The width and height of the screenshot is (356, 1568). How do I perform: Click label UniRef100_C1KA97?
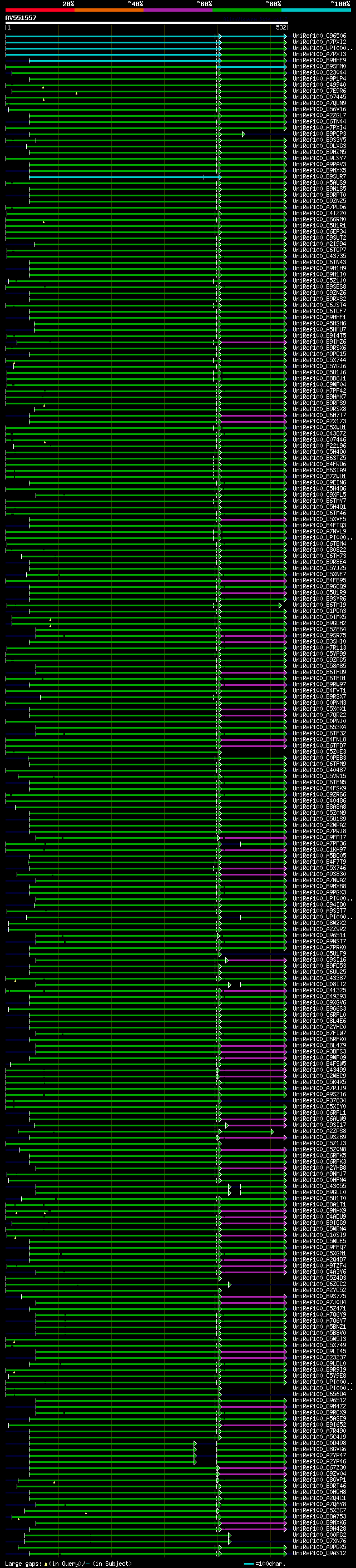(x=319, y=850)
